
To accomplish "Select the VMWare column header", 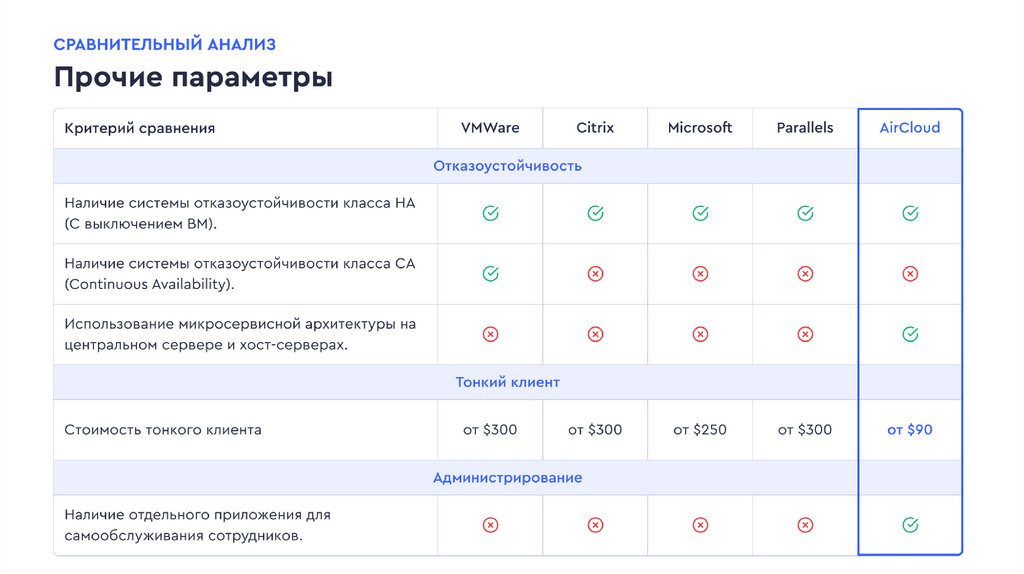I will (490, 128).
